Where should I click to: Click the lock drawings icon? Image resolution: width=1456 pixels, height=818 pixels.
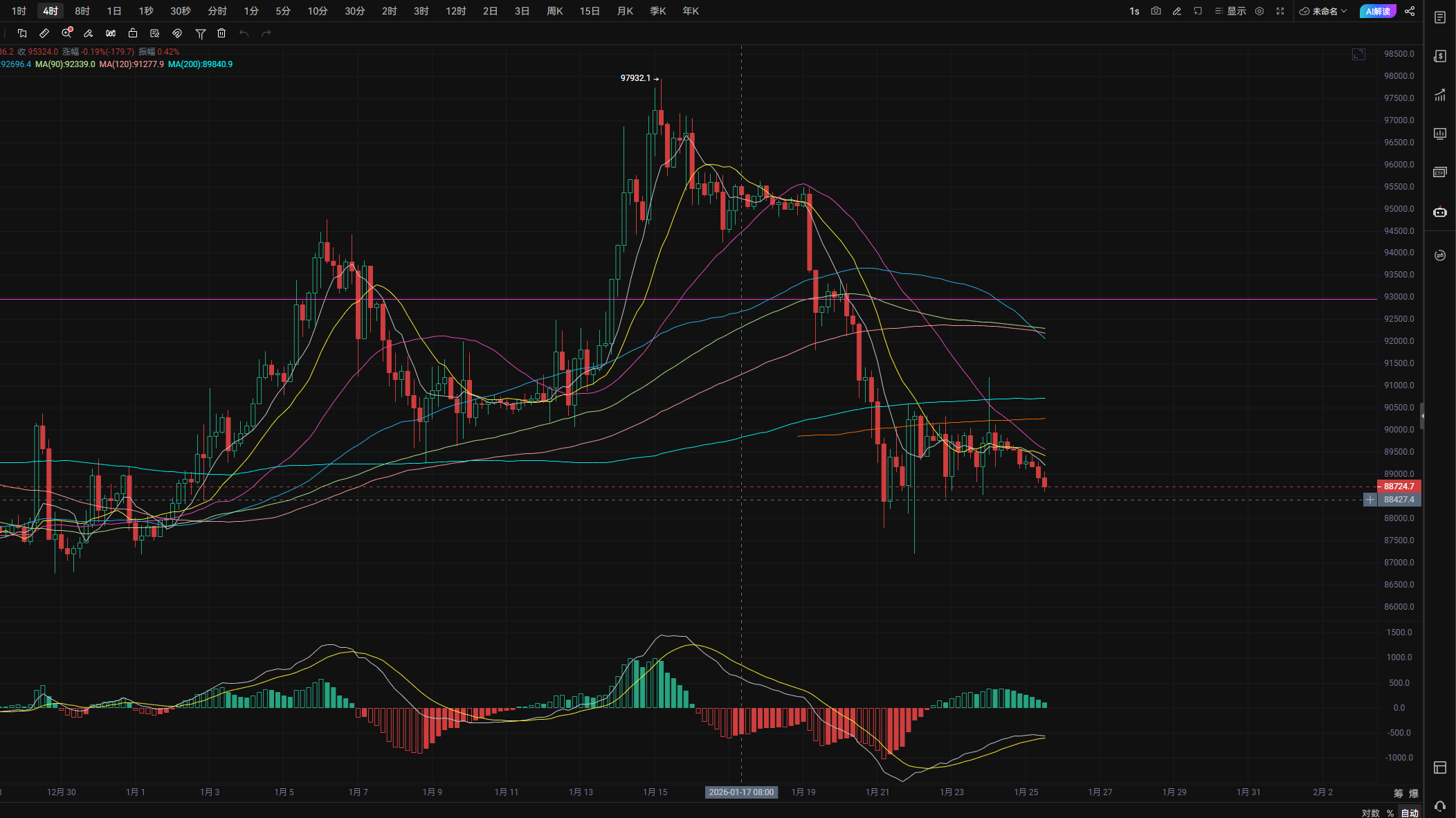coord(133,33)
